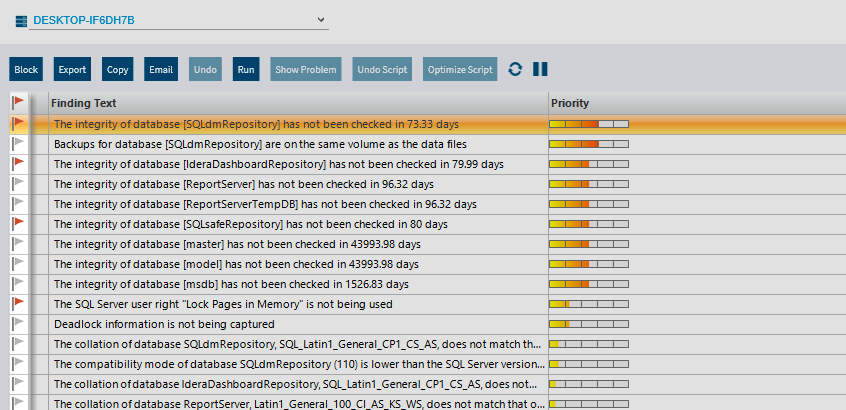Select finding collation of IderaDashboardRepository

pos(296,384)
